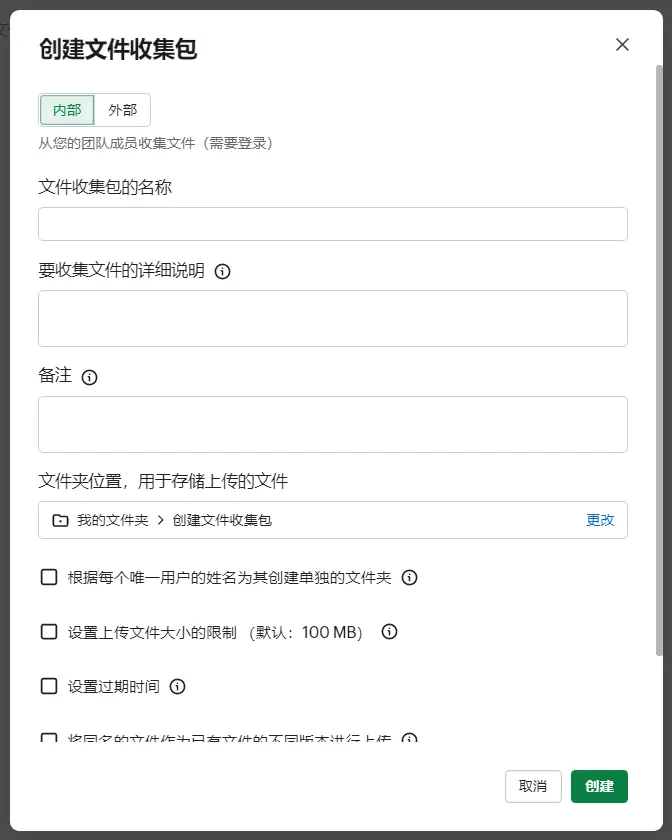Screen dimensions: 672x840
Task: Click info icon for 单独的文件夹 option
Action: (409, 577)
